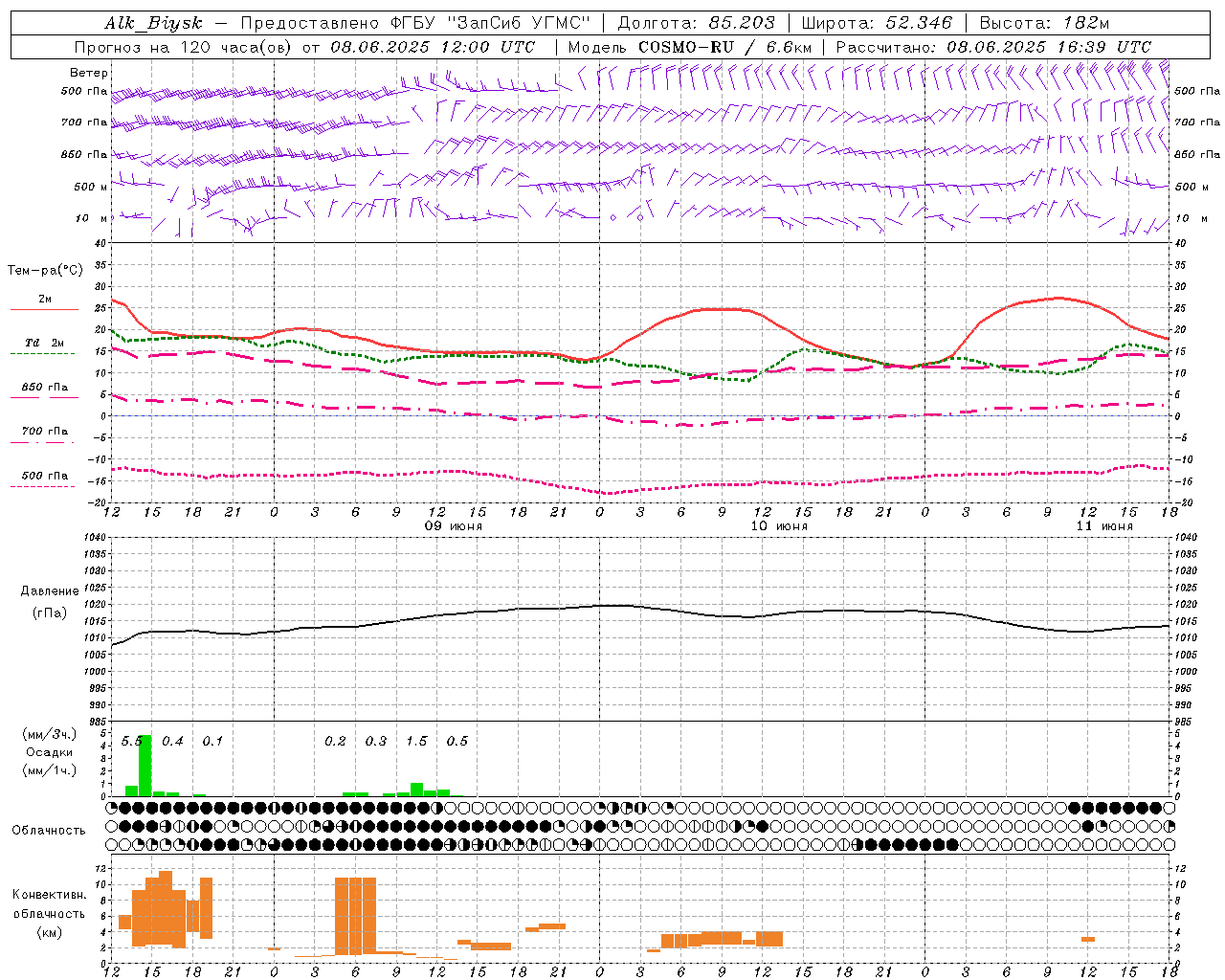Click the (мм/3ч.) precipitation unit label
The image size is (1225, 980).
point(50,734)
